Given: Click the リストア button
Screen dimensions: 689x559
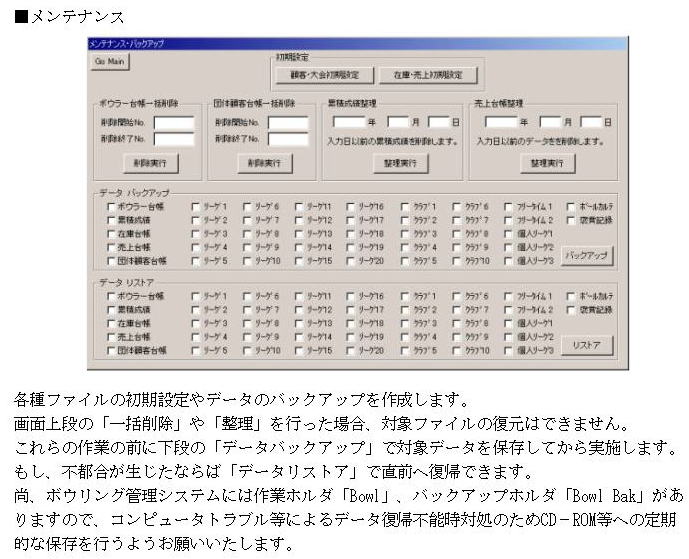Looking at the screenshot, I should (587, 345).
